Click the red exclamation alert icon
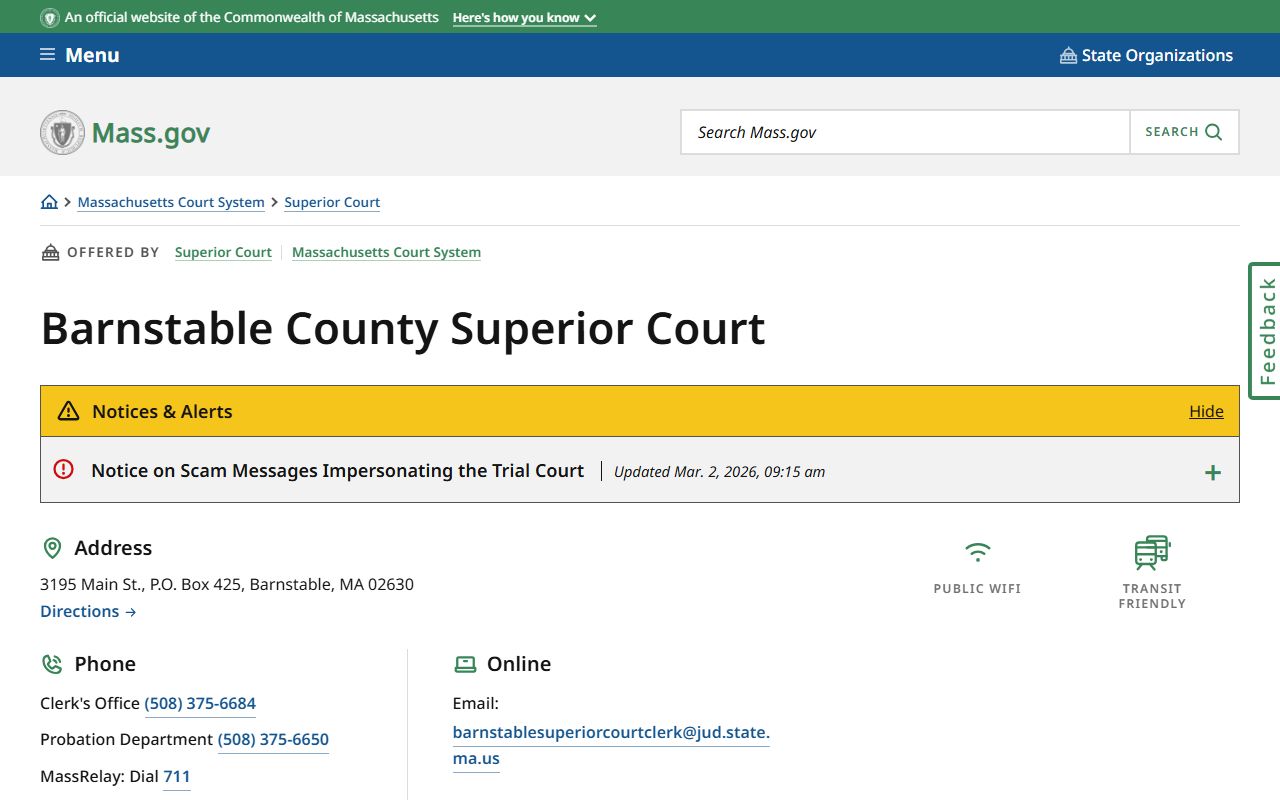Viewport: 1280px width, 800px height. (64, 469)
